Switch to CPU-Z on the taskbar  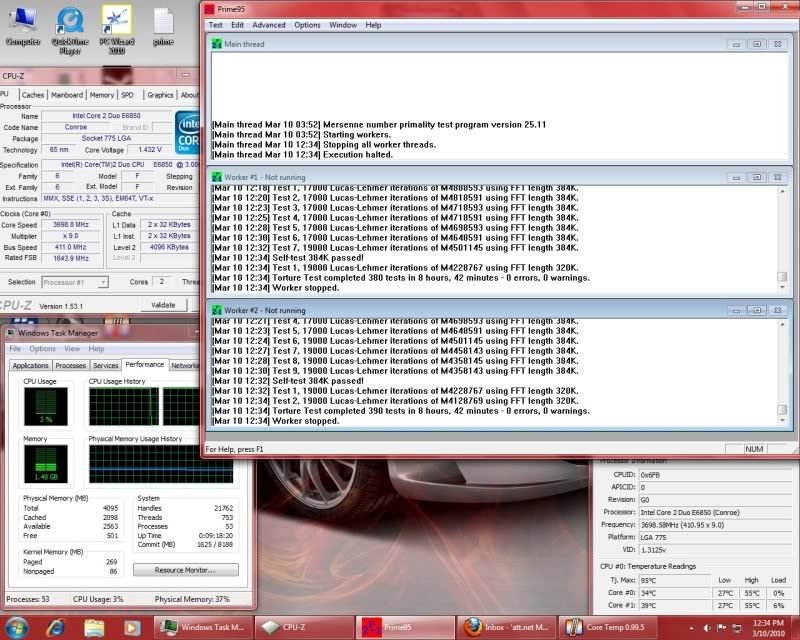[x=304, y=627]
